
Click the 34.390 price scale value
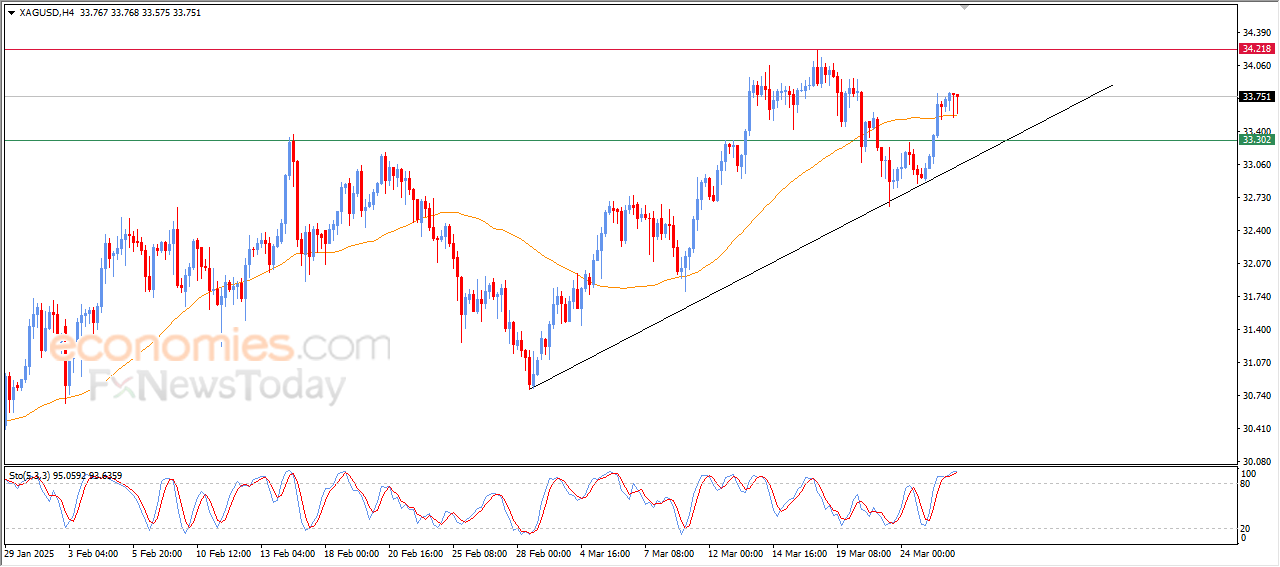tap(1255, 33)
